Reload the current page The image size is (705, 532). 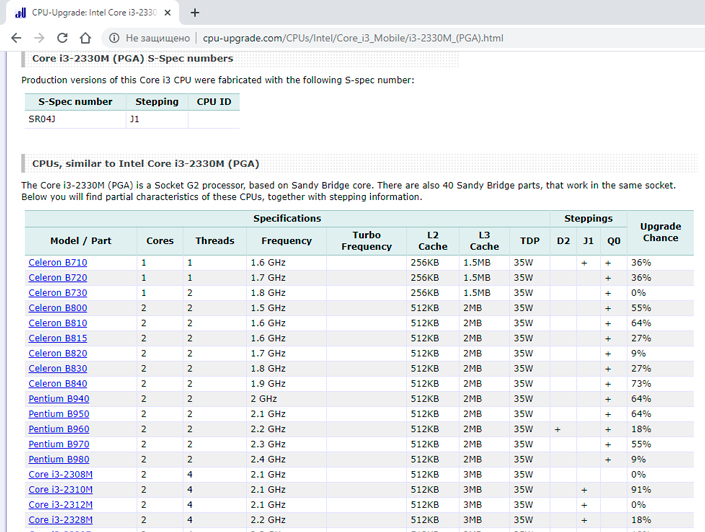(62, 38)
